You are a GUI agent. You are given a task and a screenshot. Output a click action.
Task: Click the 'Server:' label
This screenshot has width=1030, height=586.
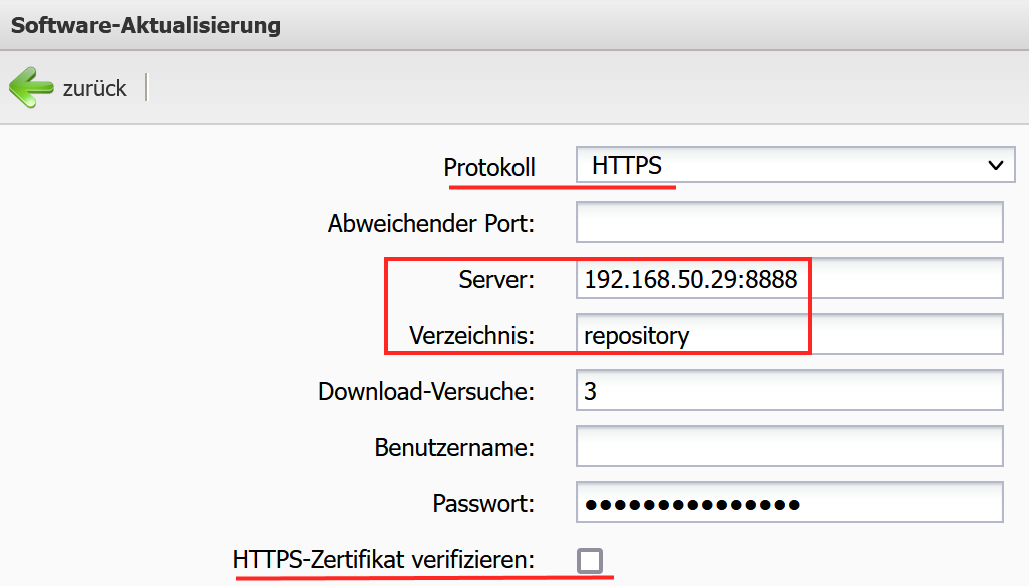tap(497, 280)
